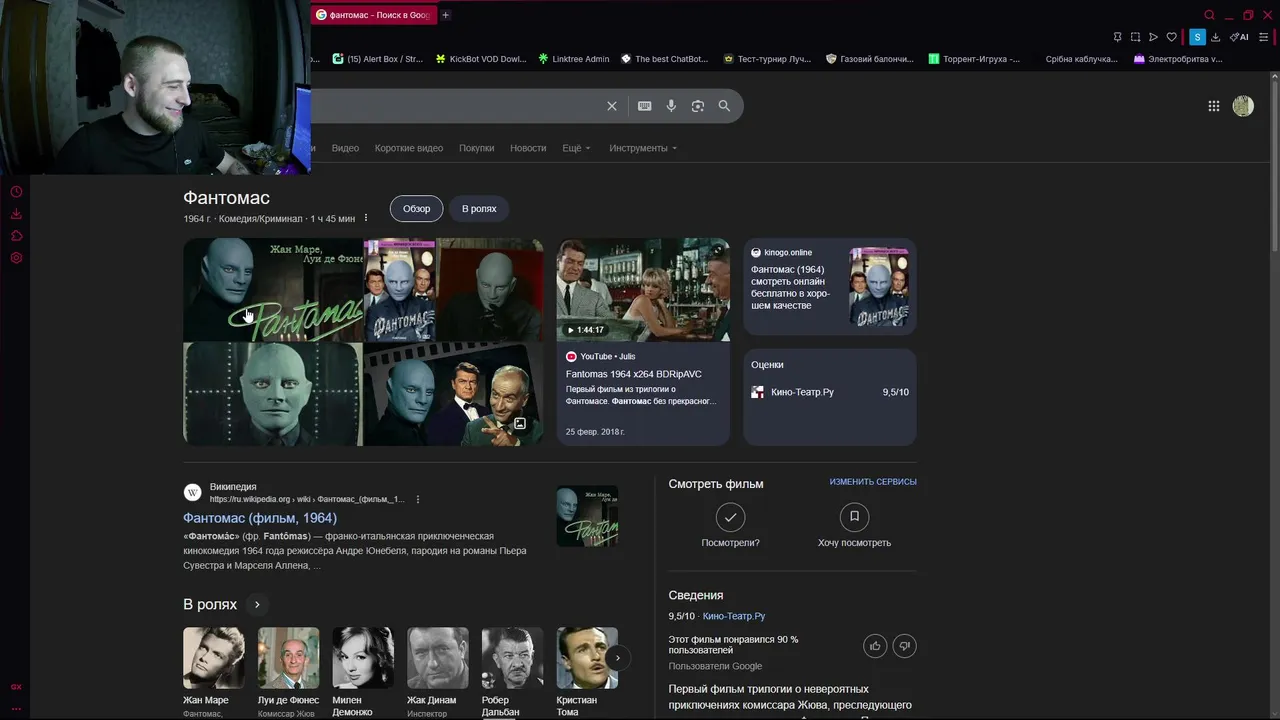Open the on-screen keyboard input tool
The width and height of the screenshot is (1280, 720).
pos(645,106)
